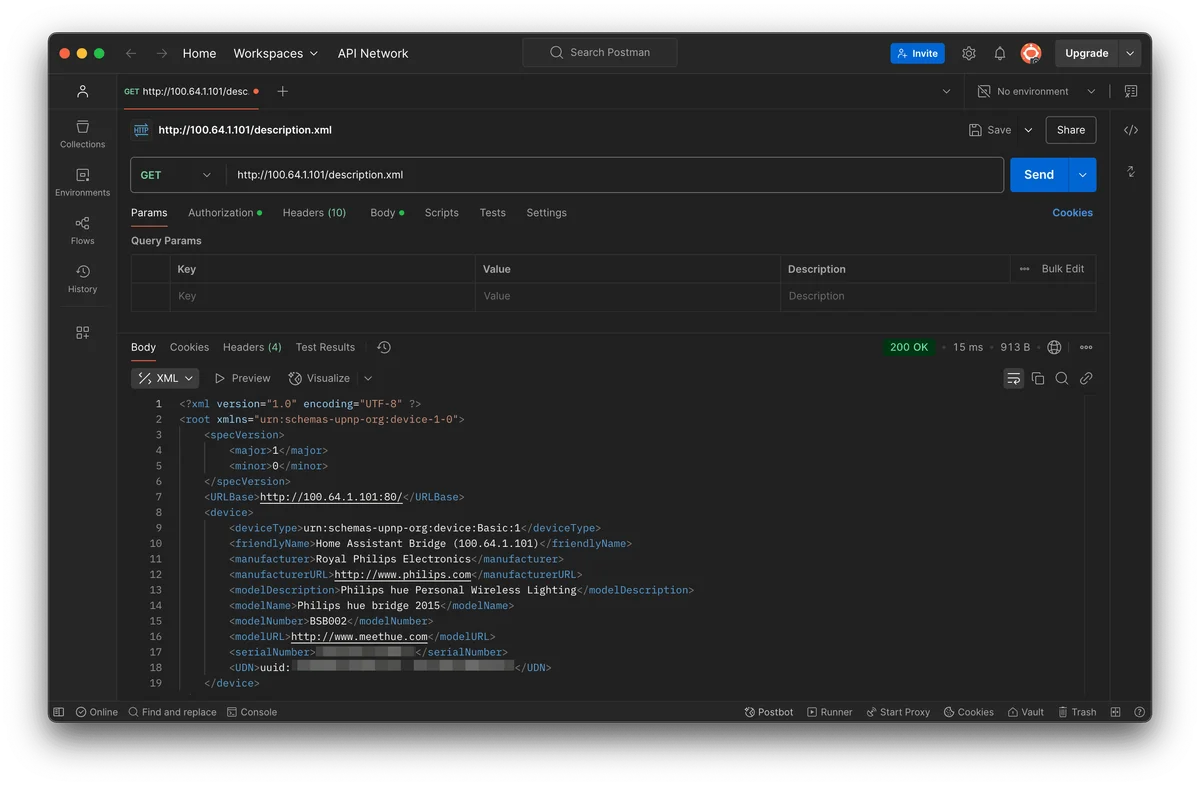Click the response link copy icon

pyautogui.click(x=1086, y=378)
